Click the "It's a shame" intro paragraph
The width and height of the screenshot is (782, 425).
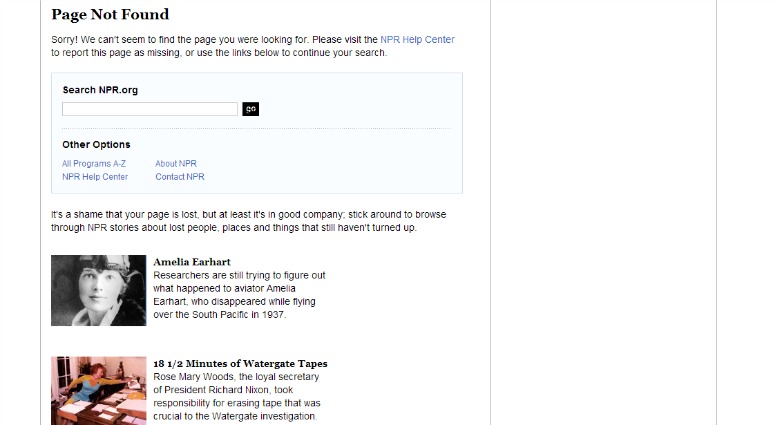(x=248, y=221)
